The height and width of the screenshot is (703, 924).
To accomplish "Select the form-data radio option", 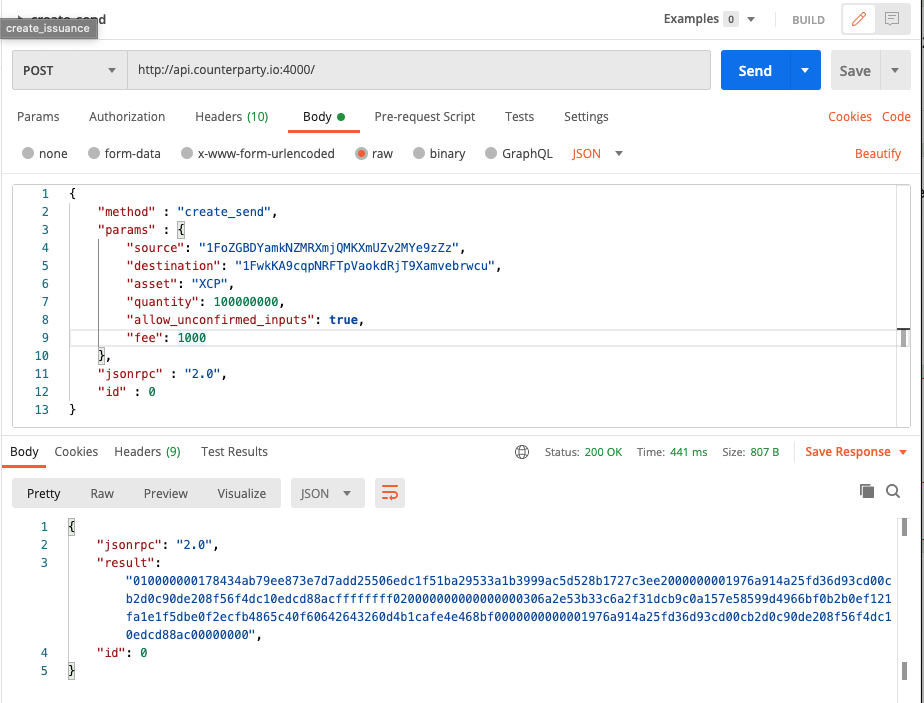I will point(94,153).
